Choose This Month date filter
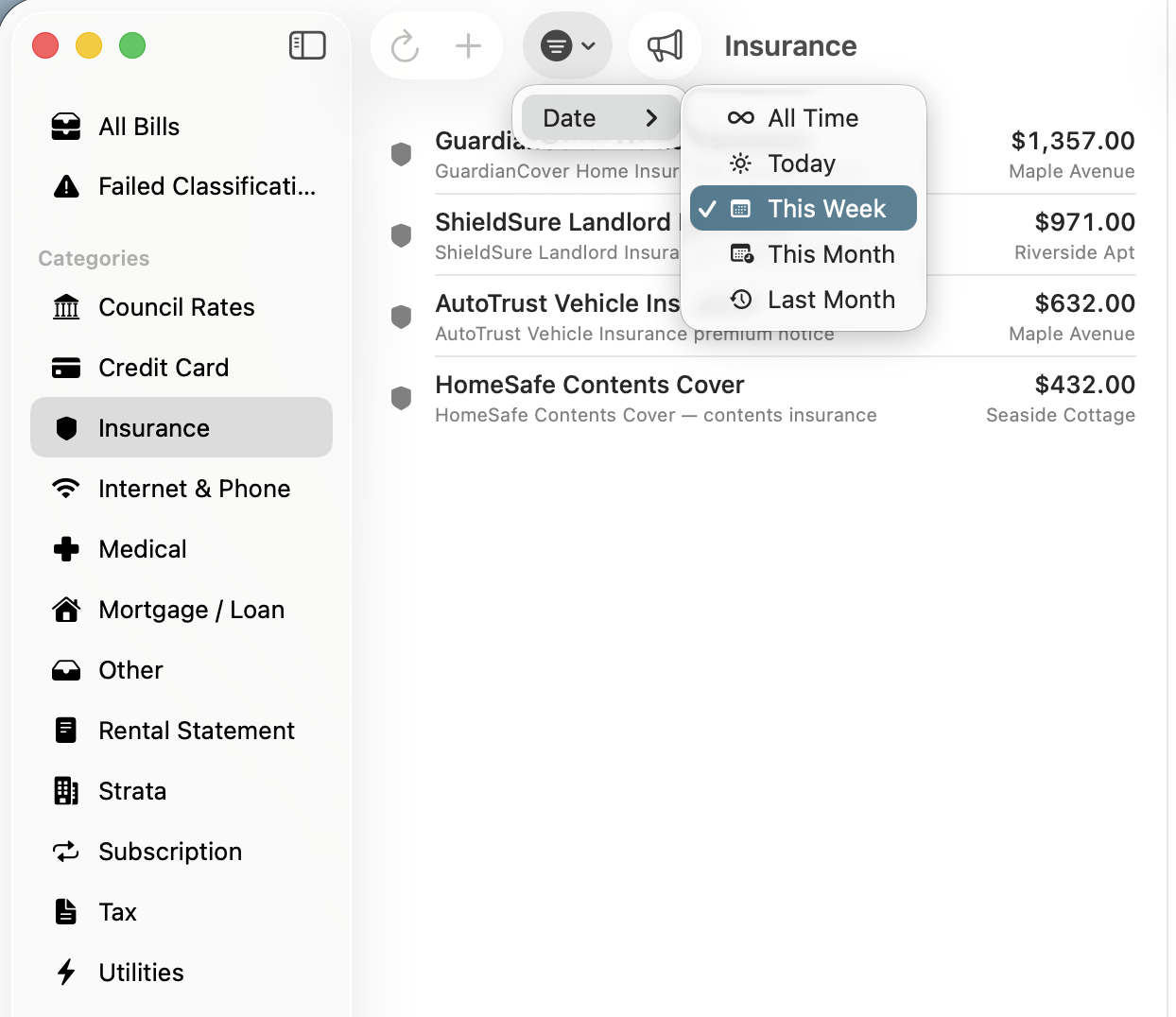Viewport: 1176px width, 1017px height. click(804, 254)
